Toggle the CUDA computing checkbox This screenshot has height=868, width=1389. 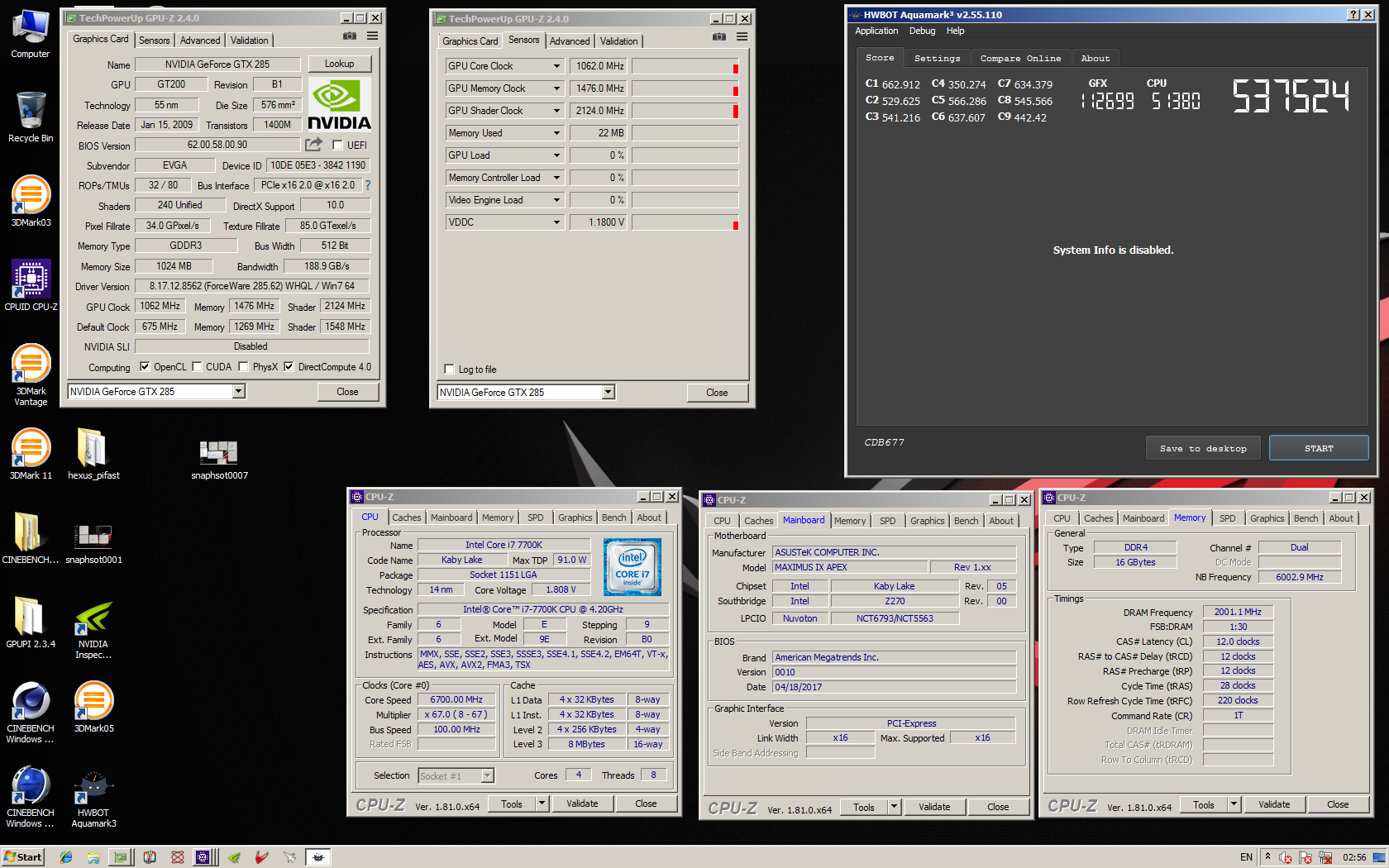click(x=197, y=367)
